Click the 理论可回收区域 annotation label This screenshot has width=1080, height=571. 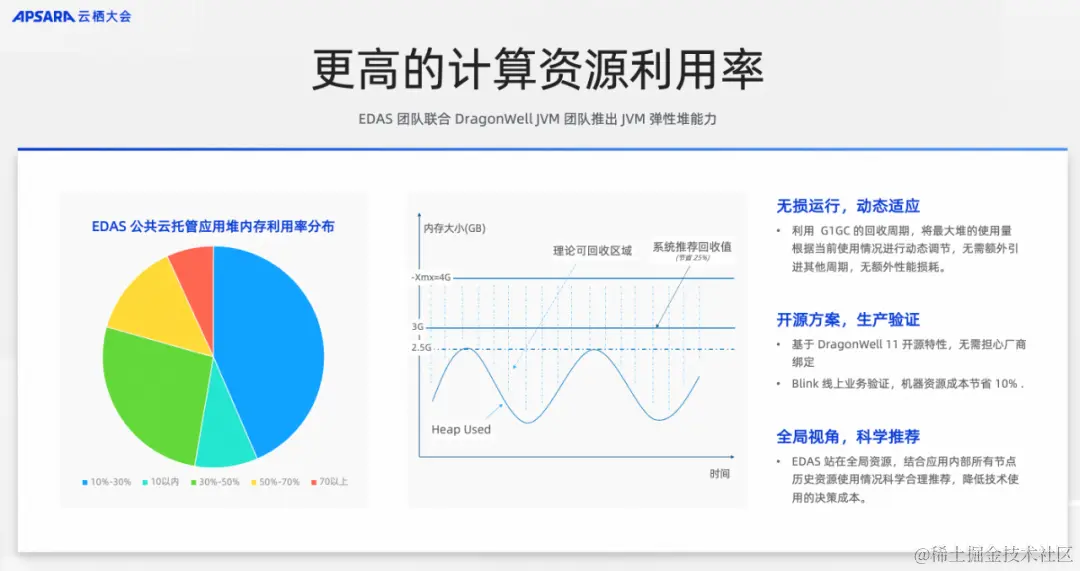tap(592, 251)
